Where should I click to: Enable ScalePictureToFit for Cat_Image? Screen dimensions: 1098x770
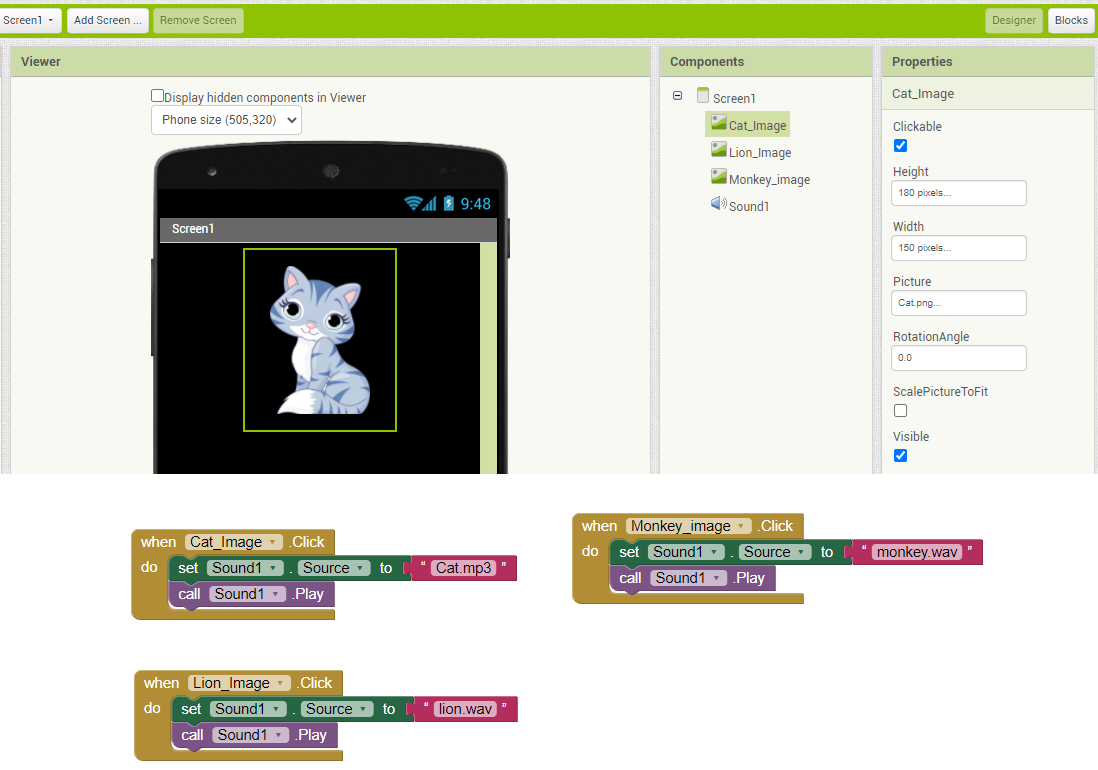[900, 410]
